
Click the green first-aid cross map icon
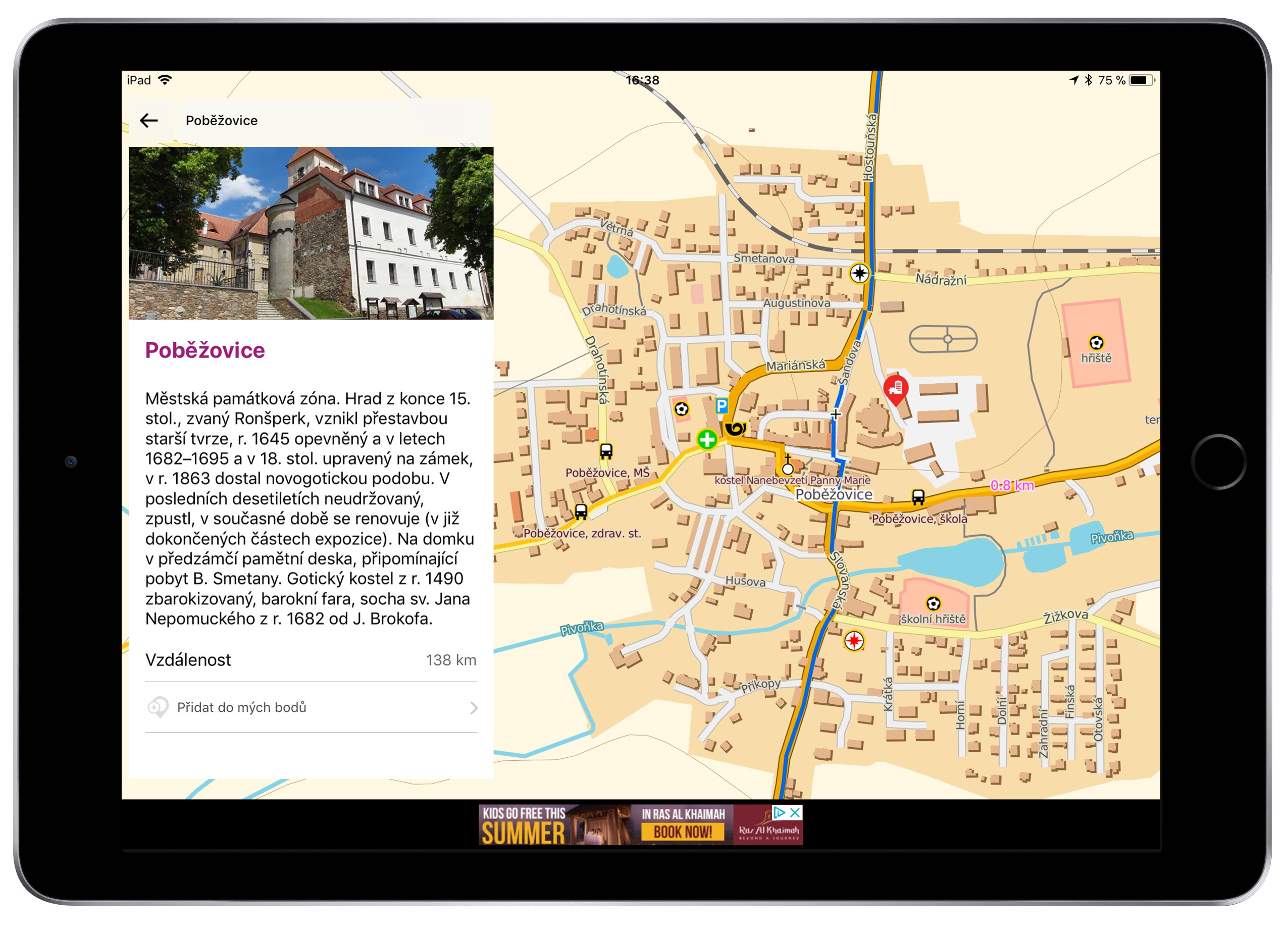coord(707,439)
